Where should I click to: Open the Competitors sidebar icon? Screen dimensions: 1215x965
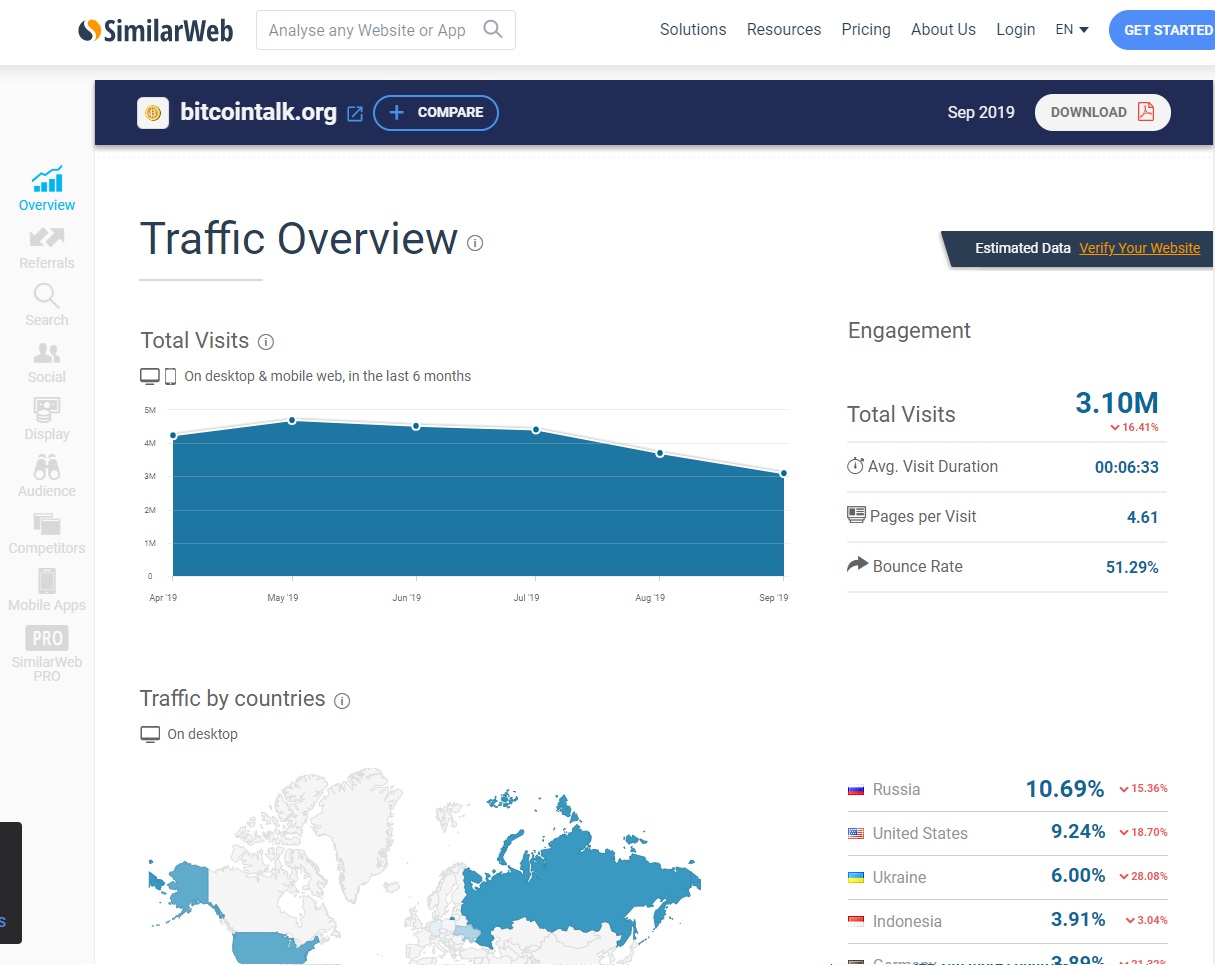click(x=47, y=524)
